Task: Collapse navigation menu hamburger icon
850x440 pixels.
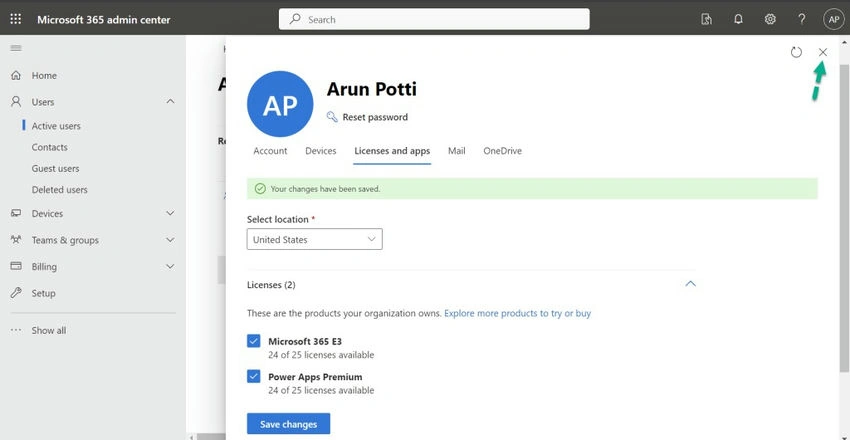Action: [16, 48]
